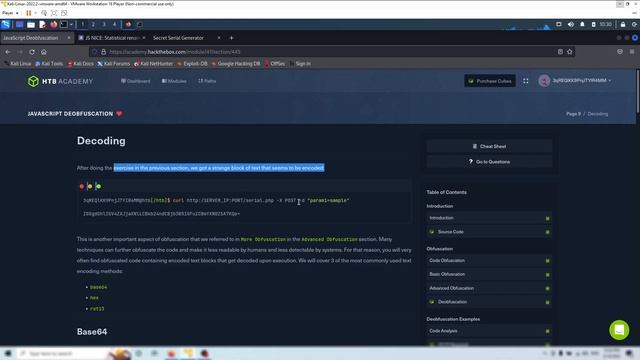
Task: Open Source Code section in Table of Contents
Action: pos(489,232)
